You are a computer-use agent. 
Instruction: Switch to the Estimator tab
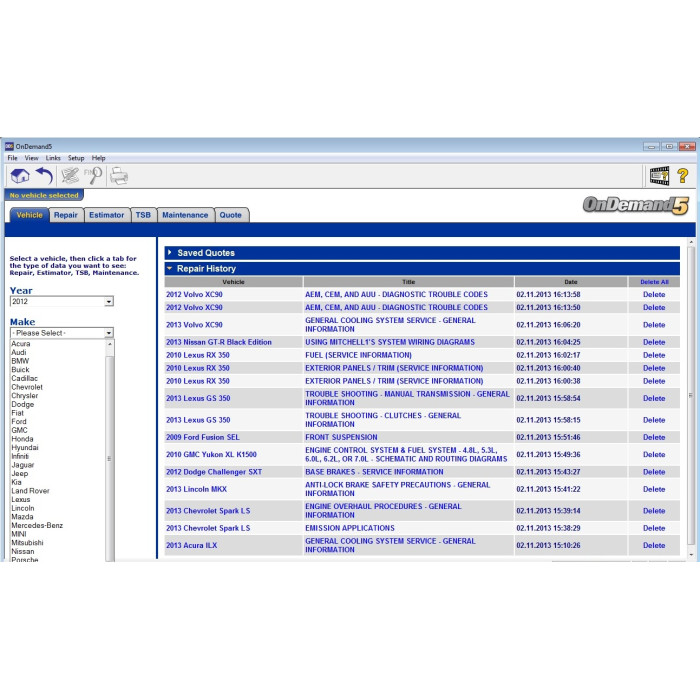tap(106, 215)
